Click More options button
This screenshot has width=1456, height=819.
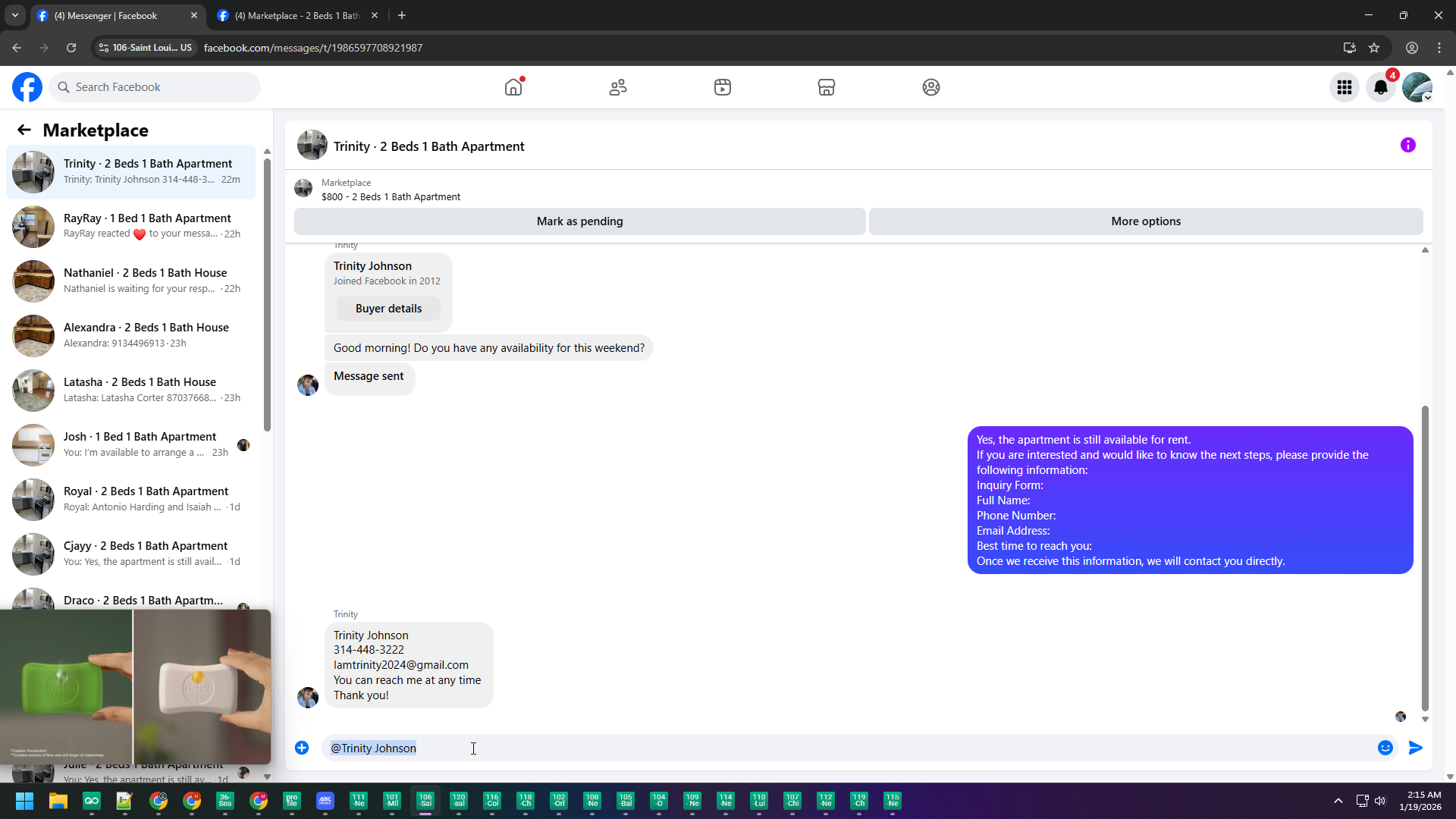[1146, 221]
